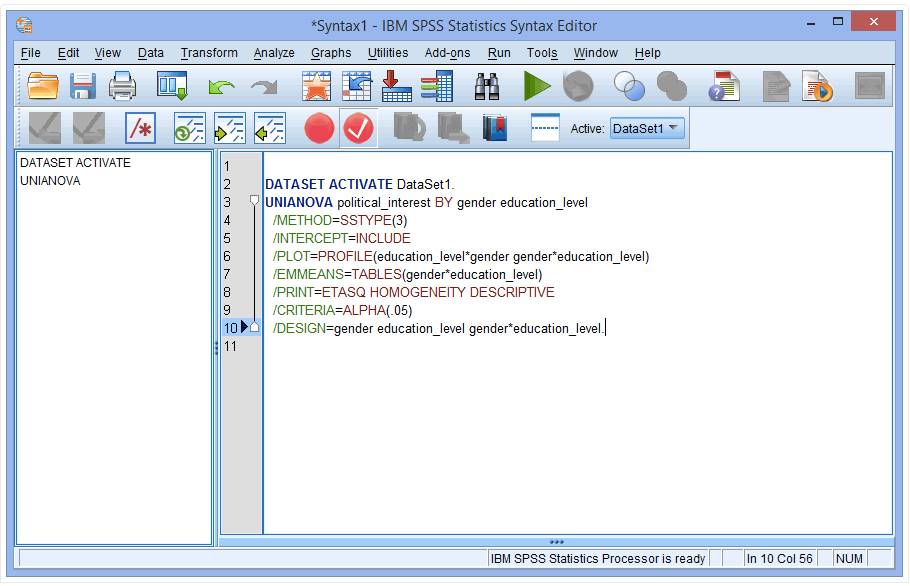Image resolution: width=910 pixels, height=586 pixels.
Task: Click the /CRITERIA=ALPHA(.05) line
Action: pos(342,310)
